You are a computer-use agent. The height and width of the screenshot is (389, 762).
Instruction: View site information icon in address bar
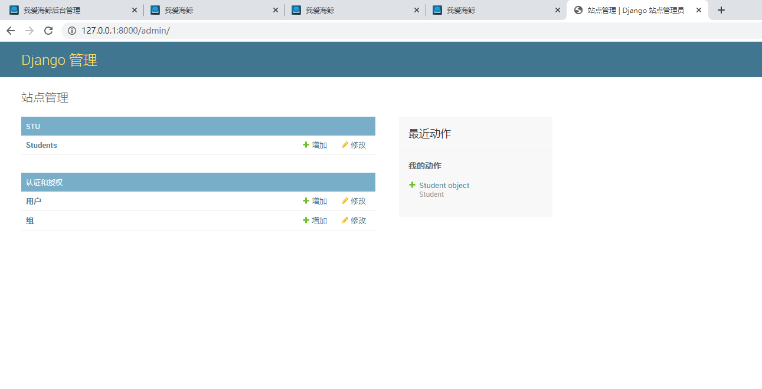click(x=72, y=31)
